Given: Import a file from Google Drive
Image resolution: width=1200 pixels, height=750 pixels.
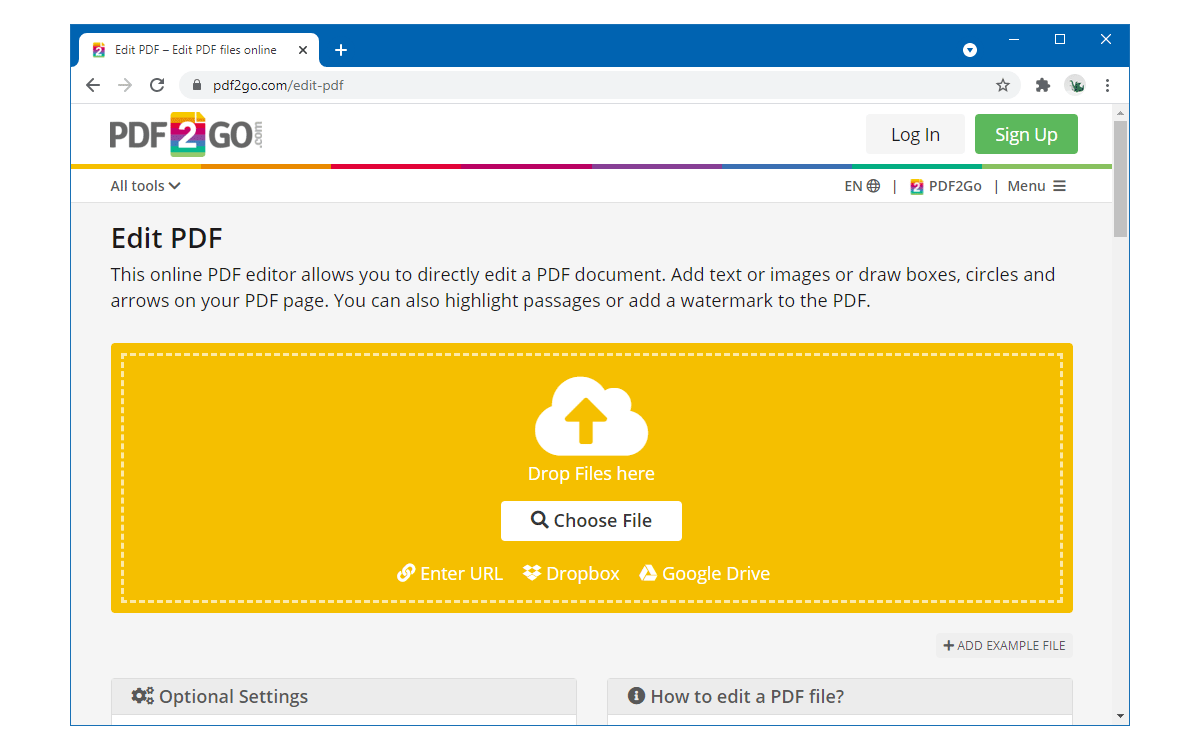Looking at the screenshot, I should pos(705,574).
